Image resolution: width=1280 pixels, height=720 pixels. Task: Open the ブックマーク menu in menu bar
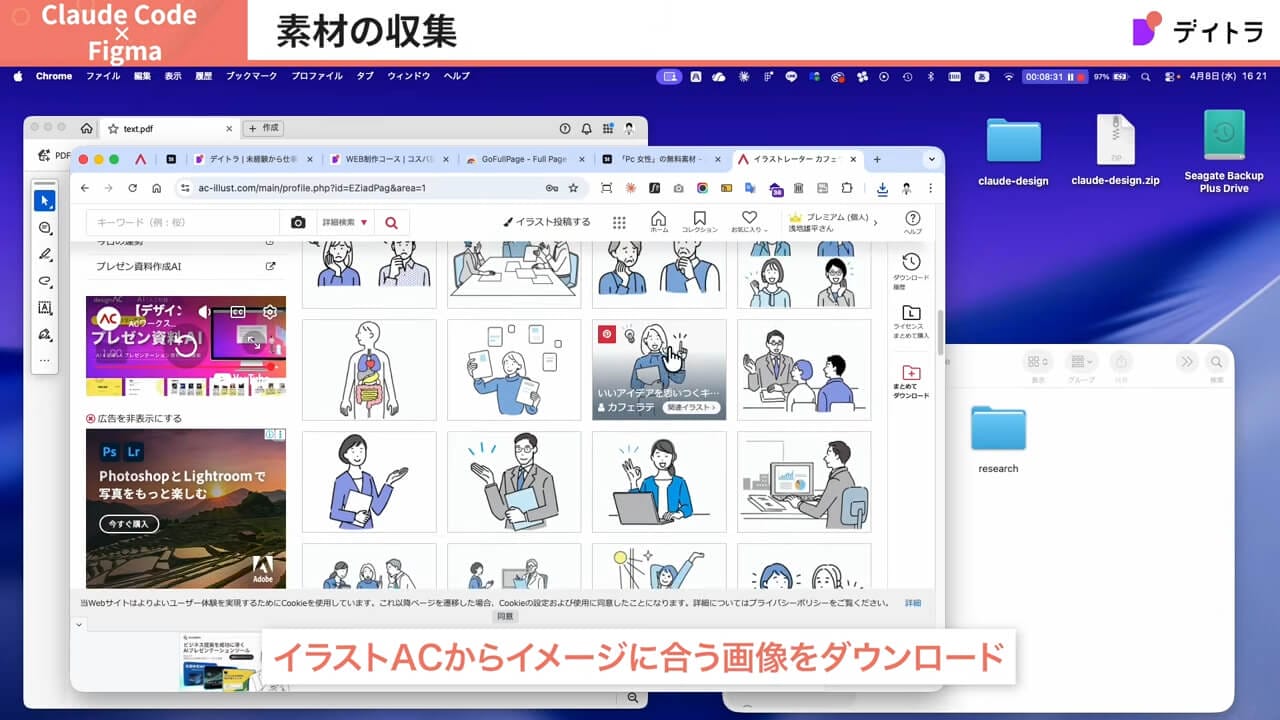[x=251, y=76]
